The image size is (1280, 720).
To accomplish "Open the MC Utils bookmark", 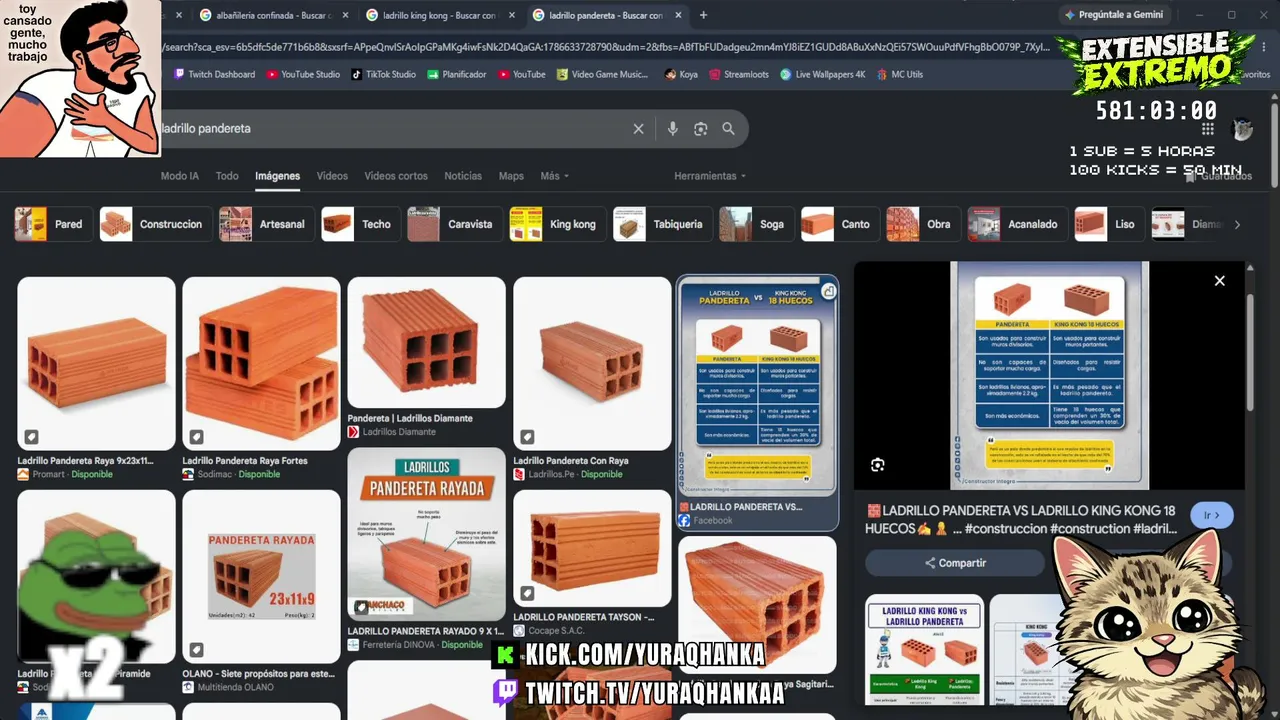I will [900, 74].
